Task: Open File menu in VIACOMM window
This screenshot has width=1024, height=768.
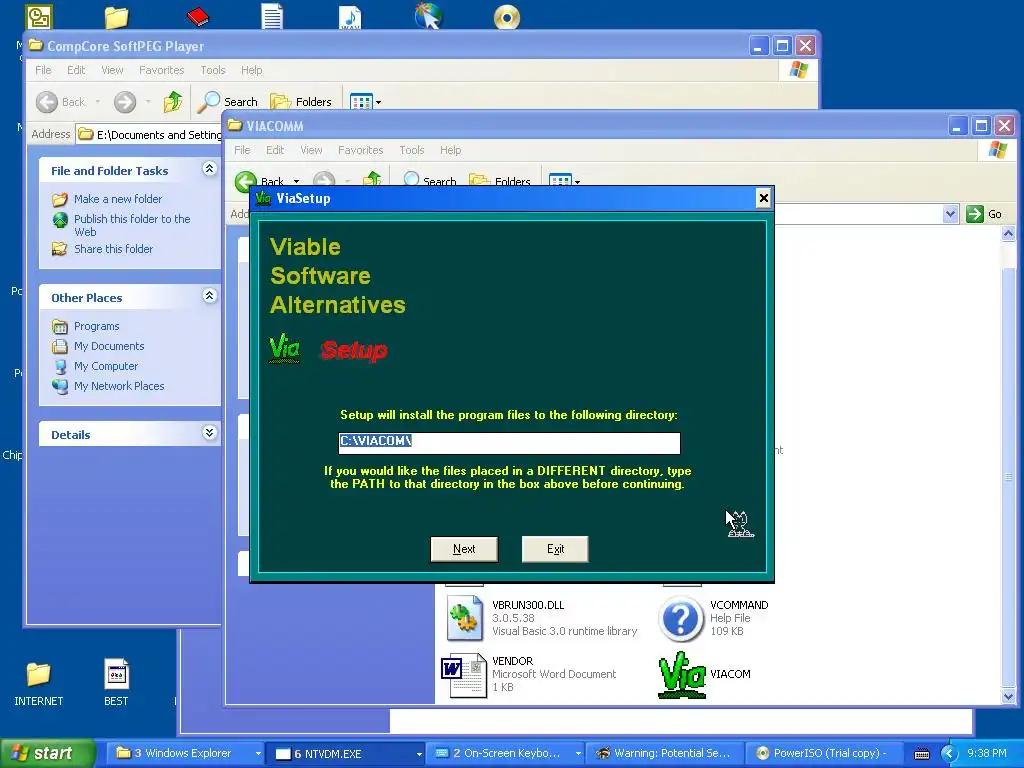Action: click(242, 150)
